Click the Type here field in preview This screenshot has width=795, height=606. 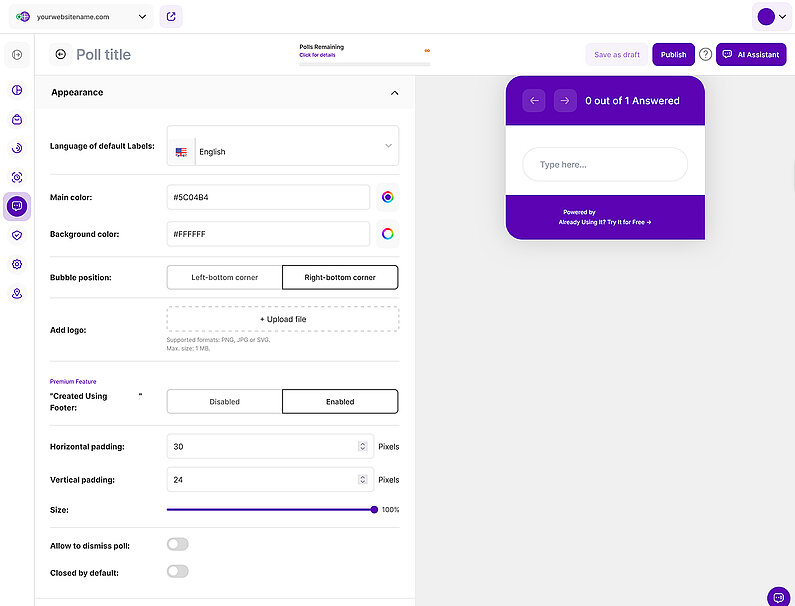point(605,164)
